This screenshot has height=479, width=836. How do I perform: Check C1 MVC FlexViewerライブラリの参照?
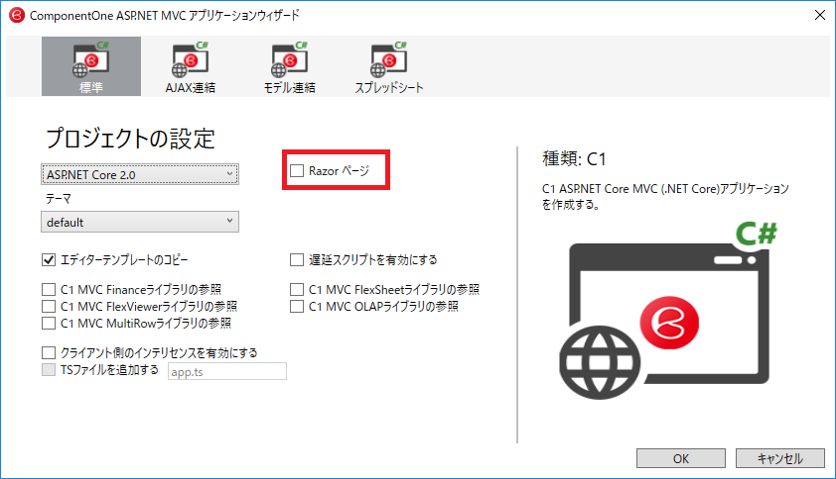pyautogui.click(x=49, y=307)
